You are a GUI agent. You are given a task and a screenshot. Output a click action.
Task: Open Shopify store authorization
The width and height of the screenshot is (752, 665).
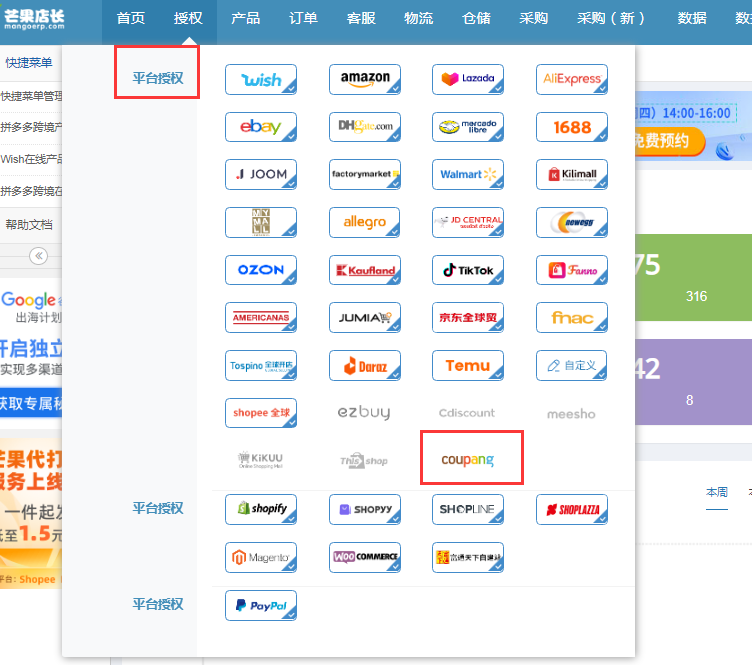coord(261,509)
